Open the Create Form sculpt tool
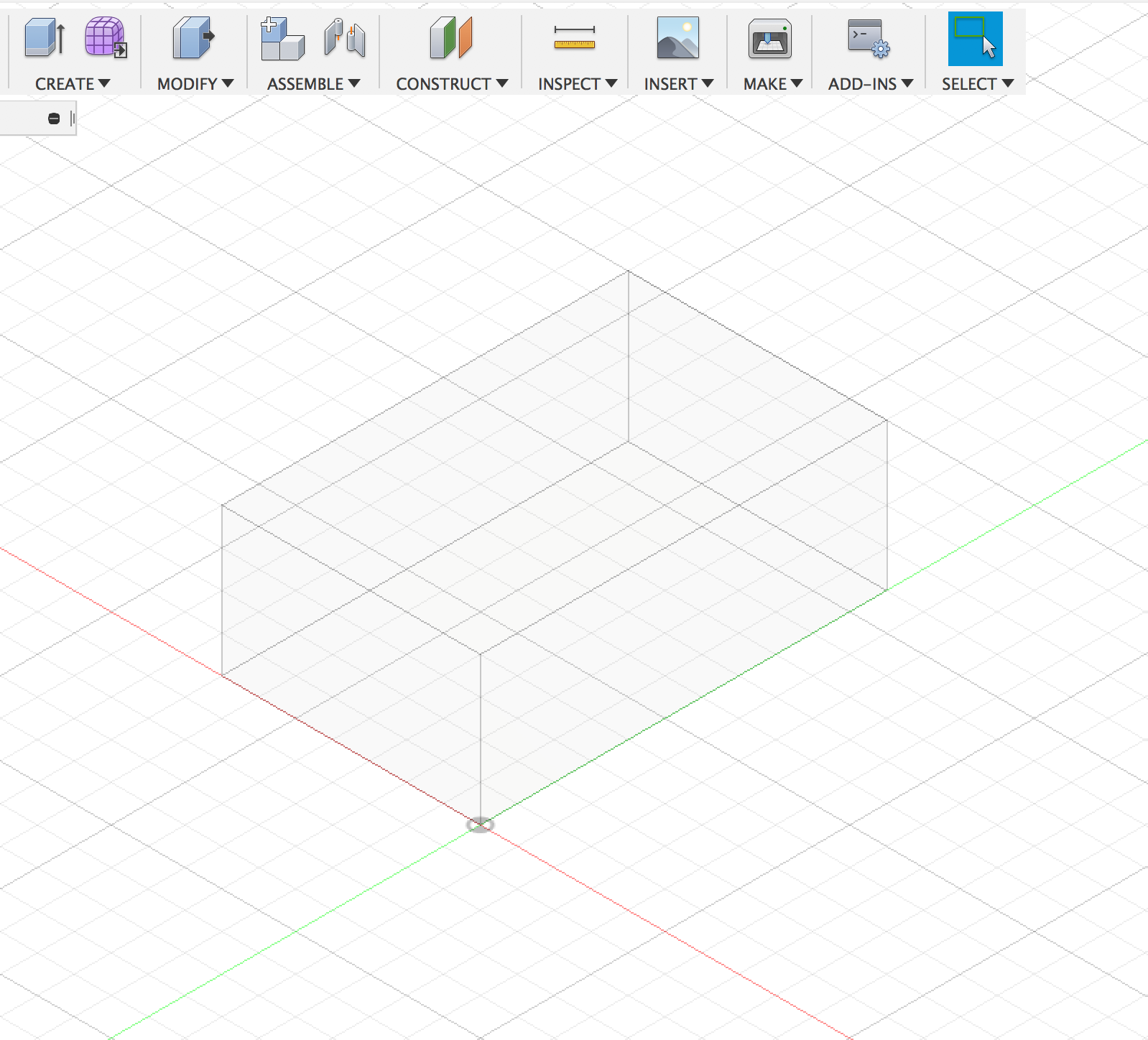This screenshot has width=1148, height=1040. 106,37
